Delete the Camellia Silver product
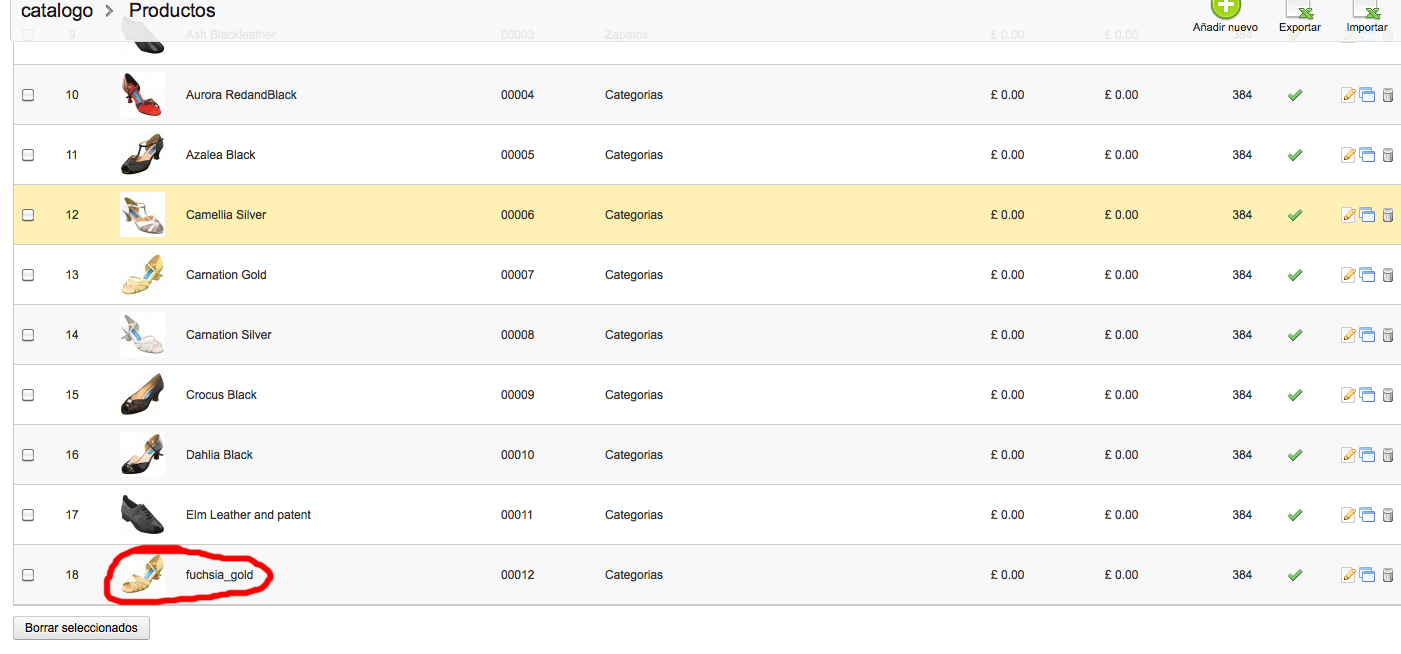The width and height of the screenshot is (1401, 654). click(x=1388, y=215)
